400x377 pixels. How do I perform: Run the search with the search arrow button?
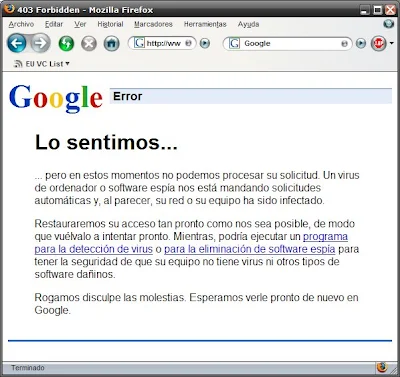pos(361,43)
